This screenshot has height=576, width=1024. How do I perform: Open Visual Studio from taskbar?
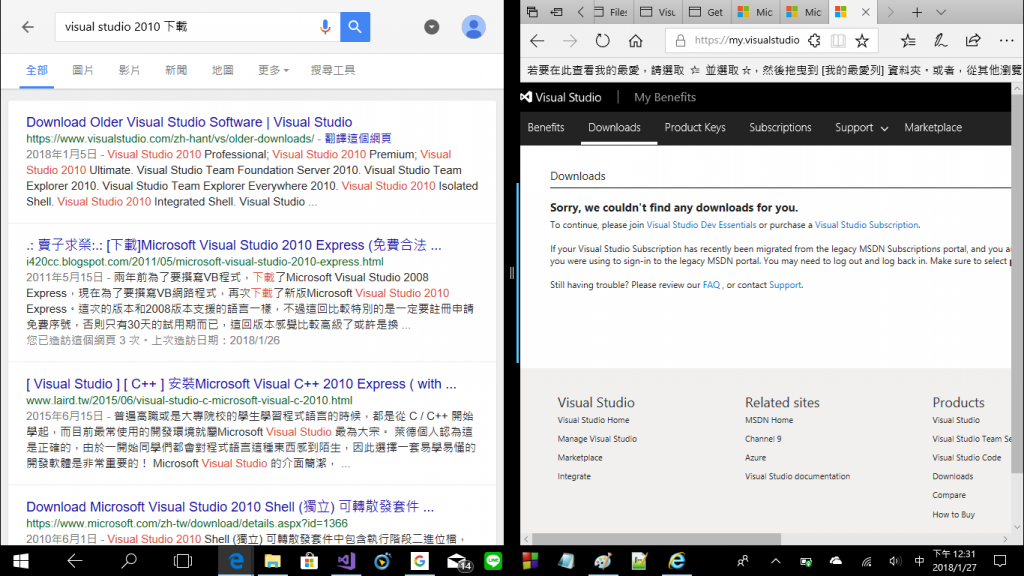(346, 561)
